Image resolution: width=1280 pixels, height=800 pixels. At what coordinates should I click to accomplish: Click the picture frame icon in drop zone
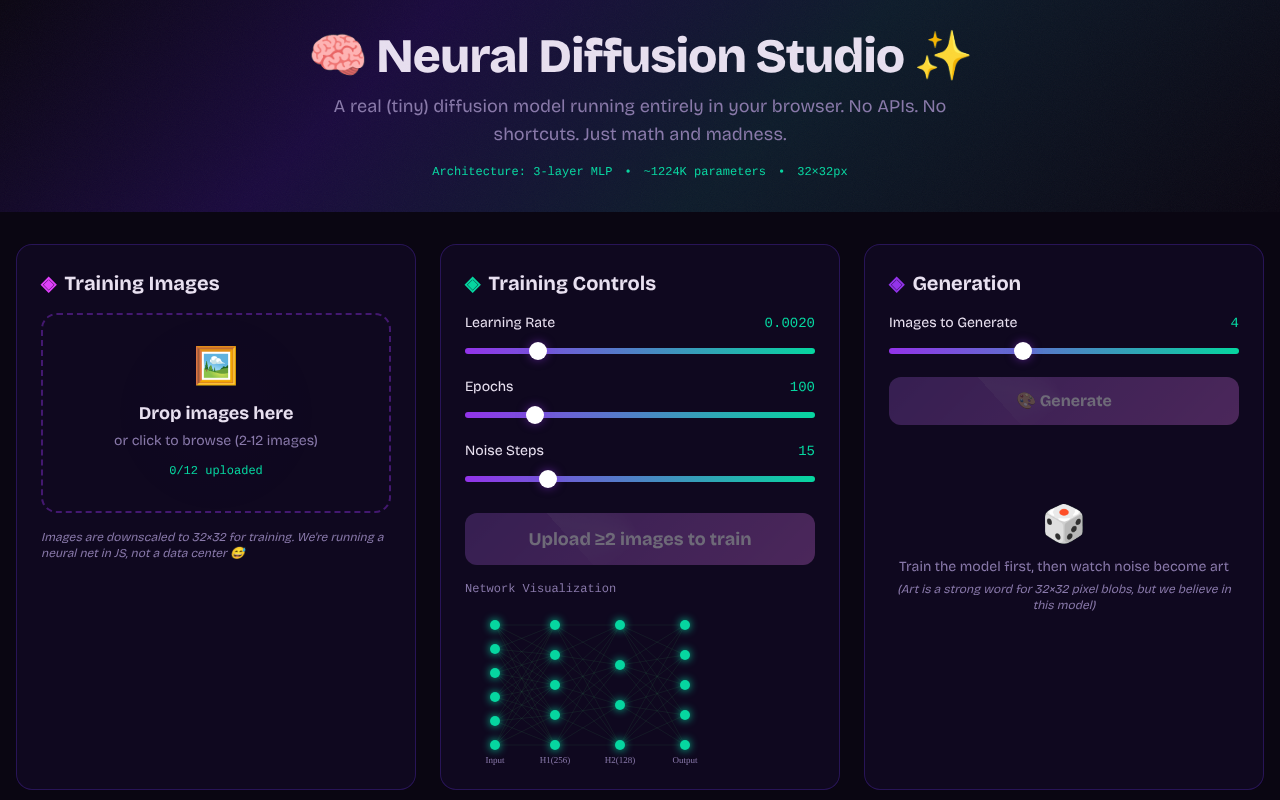216,366
